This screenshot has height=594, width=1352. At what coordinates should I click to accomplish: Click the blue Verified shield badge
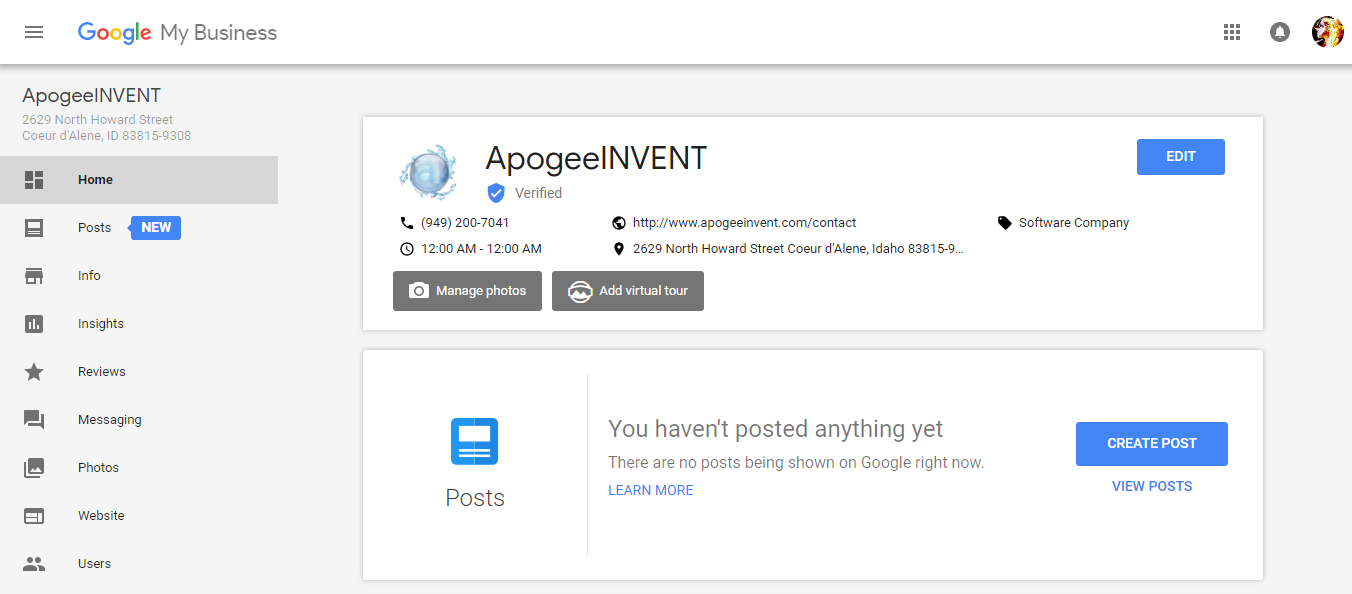tap(495, 193)
